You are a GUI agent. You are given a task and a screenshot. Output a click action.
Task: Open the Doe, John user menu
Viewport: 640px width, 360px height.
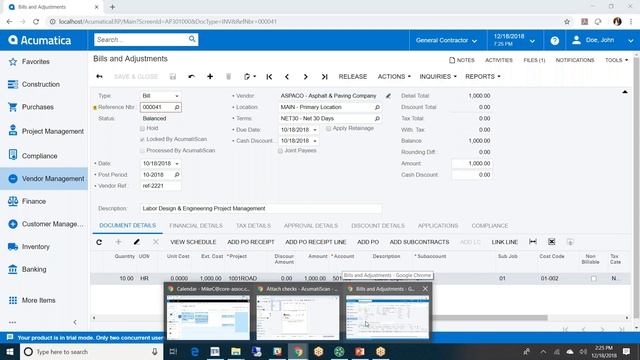(602, 40)
